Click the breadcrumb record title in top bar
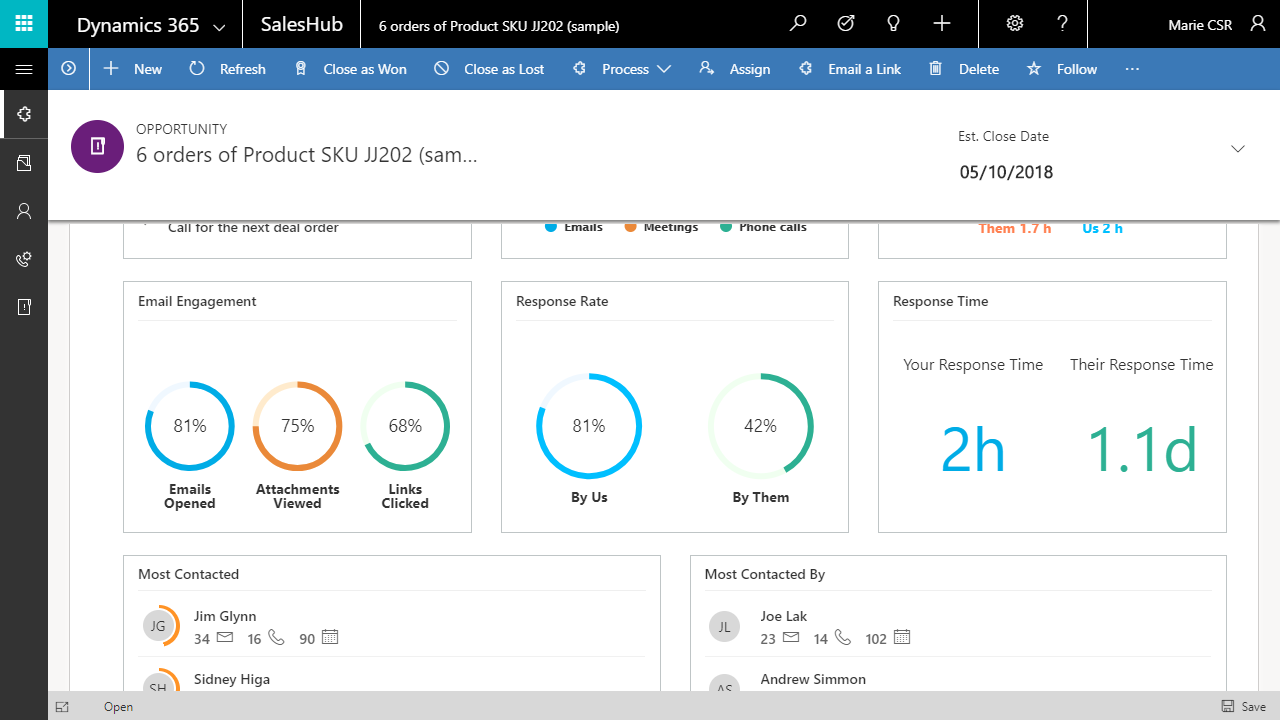The height and width of the screenshot is (720, 1280). (x=499, y=26)
